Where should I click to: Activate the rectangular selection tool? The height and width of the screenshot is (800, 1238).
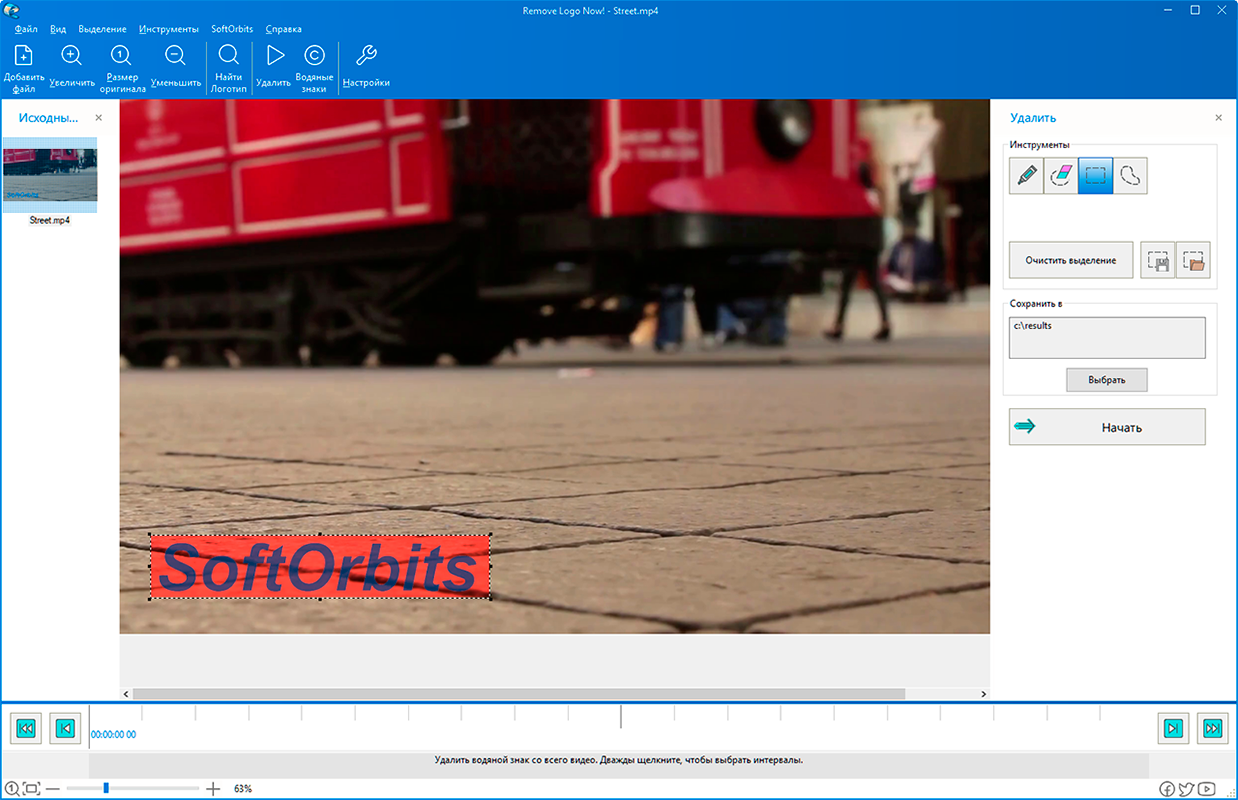pos(1096,176)
